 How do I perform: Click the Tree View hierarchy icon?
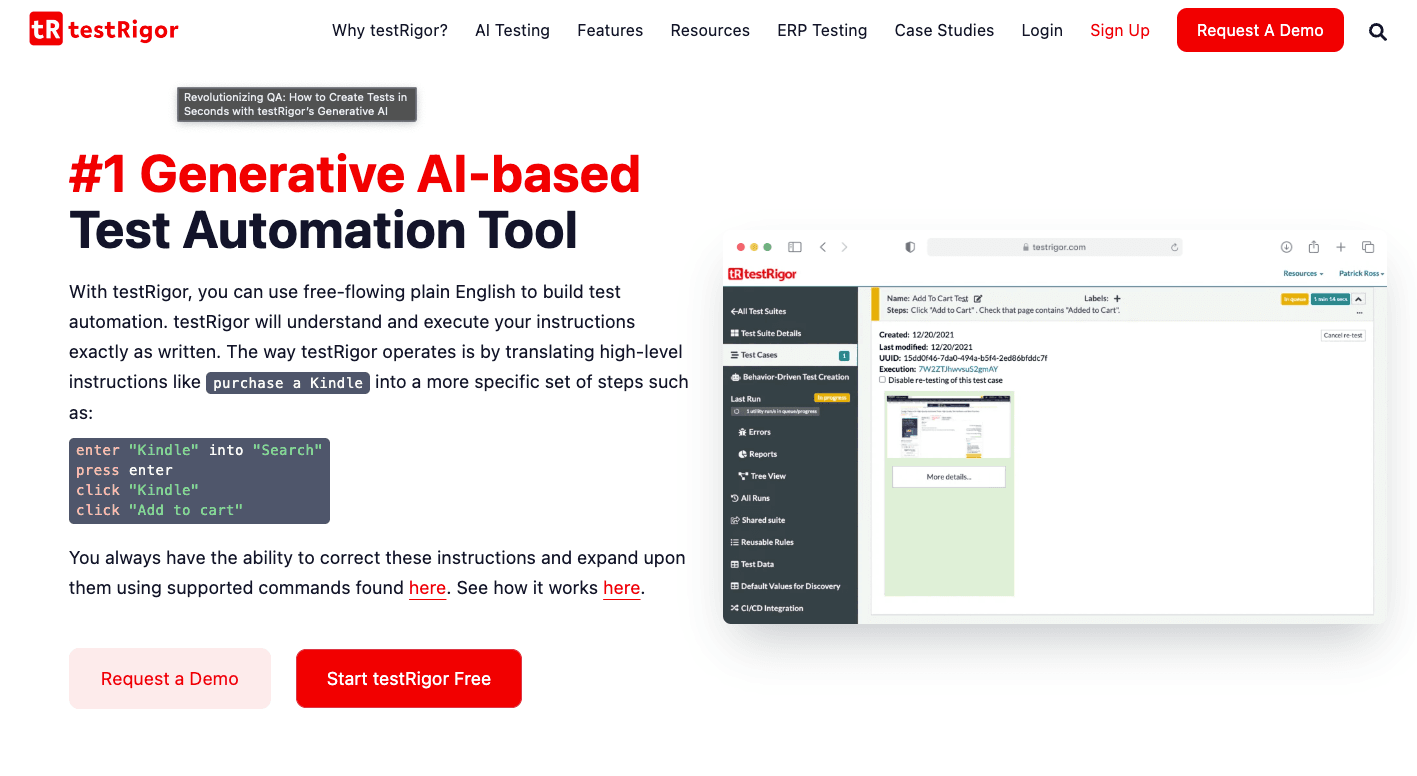tap(743, 476)
